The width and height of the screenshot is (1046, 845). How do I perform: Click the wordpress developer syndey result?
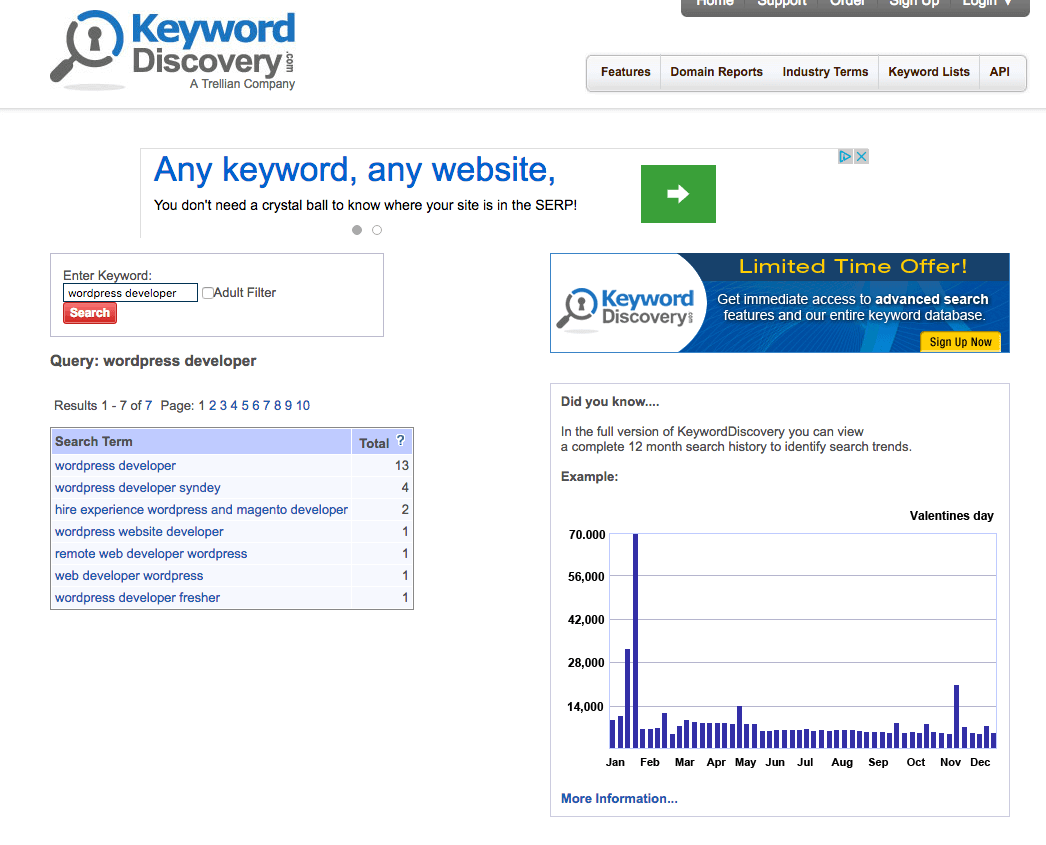click(138, 488)
